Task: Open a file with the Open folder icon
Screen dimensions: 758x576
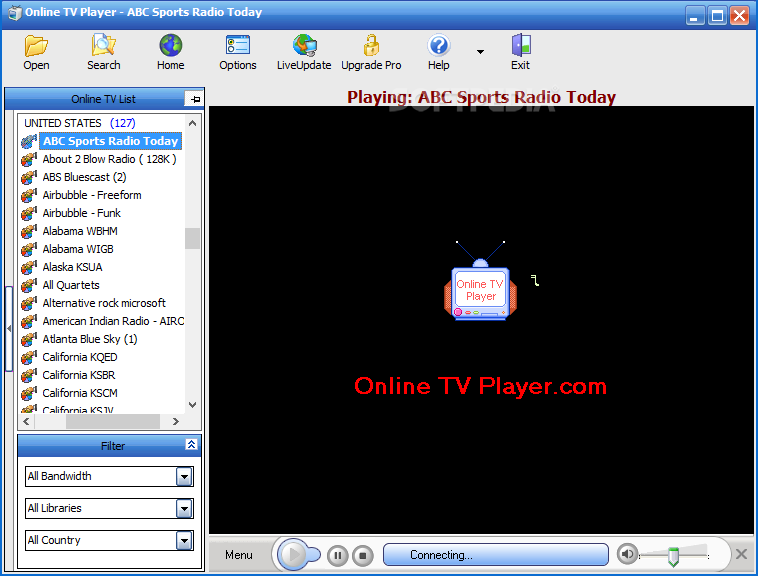Action: [36, 52]
